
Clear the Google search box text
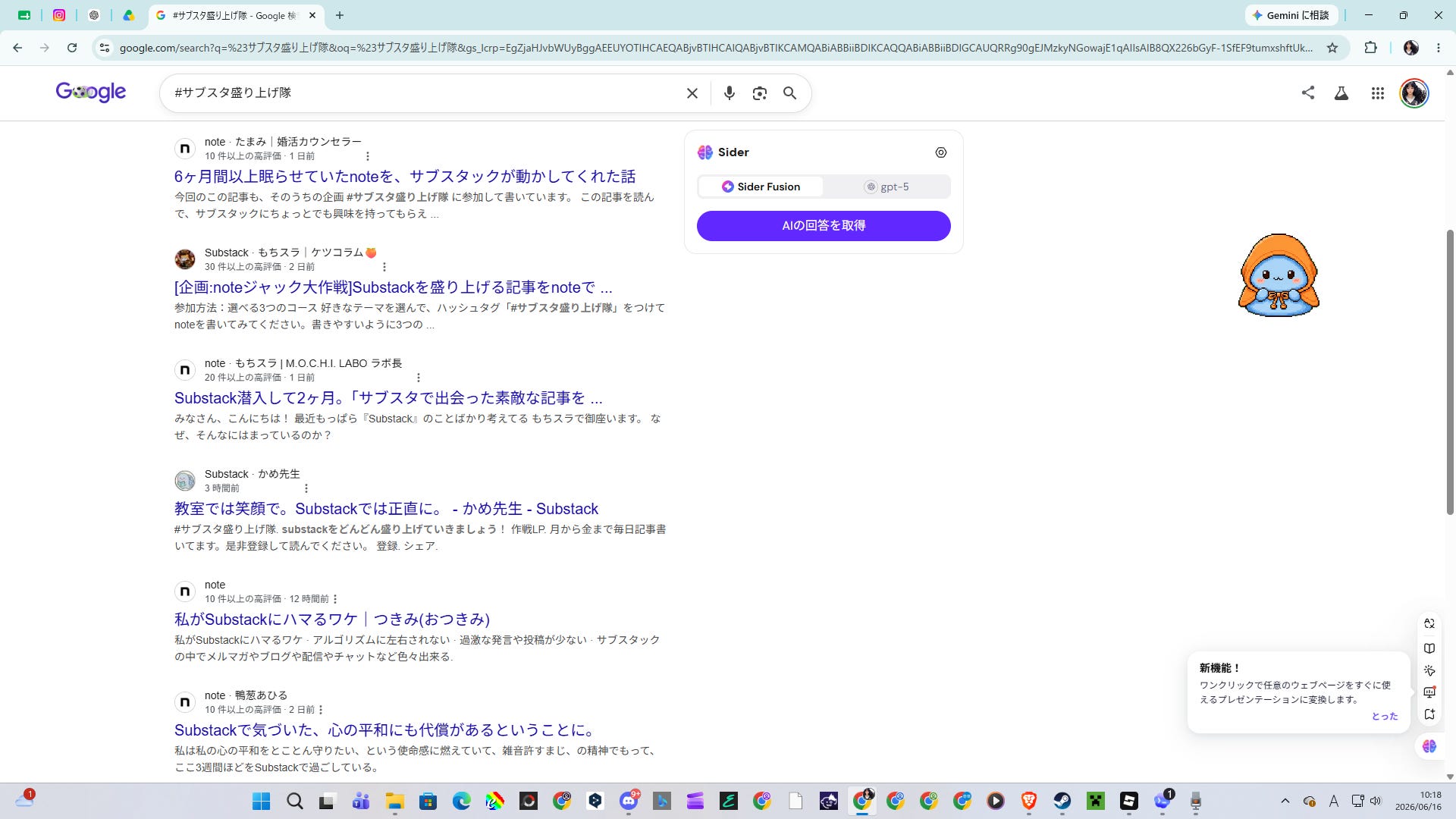coord(692,93)
